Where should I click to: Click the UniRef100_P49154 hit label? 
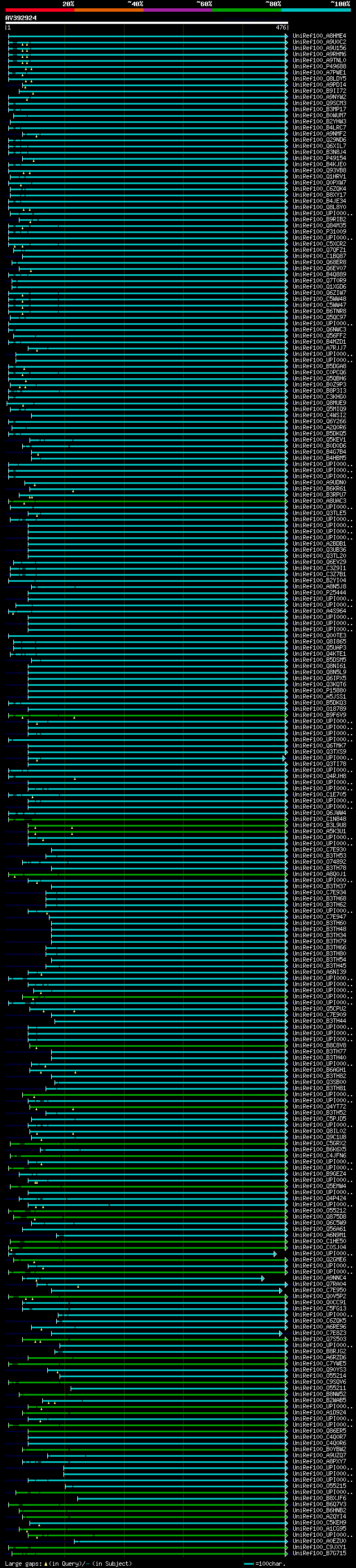click(319, 159)
